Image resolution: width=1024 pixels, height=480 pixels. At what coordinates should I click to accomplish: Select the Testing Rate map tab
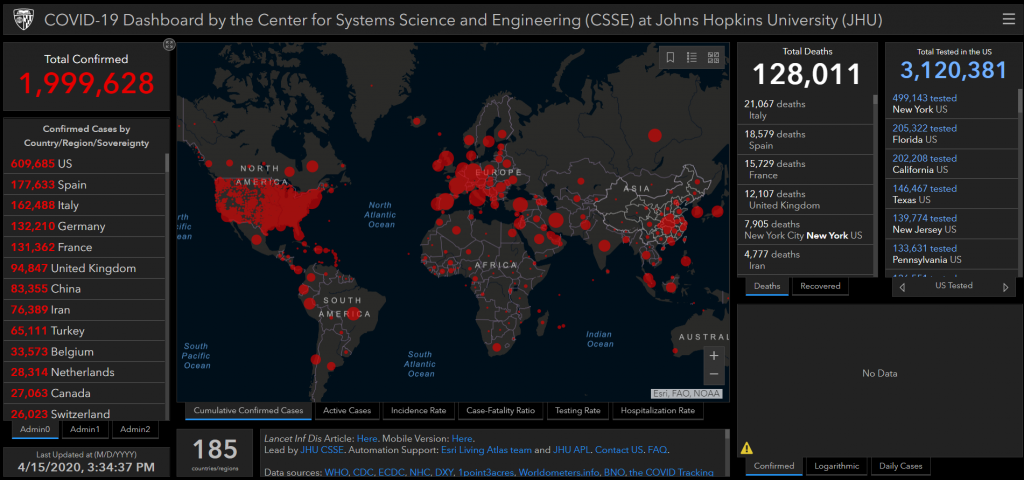[x=578, y=411]
